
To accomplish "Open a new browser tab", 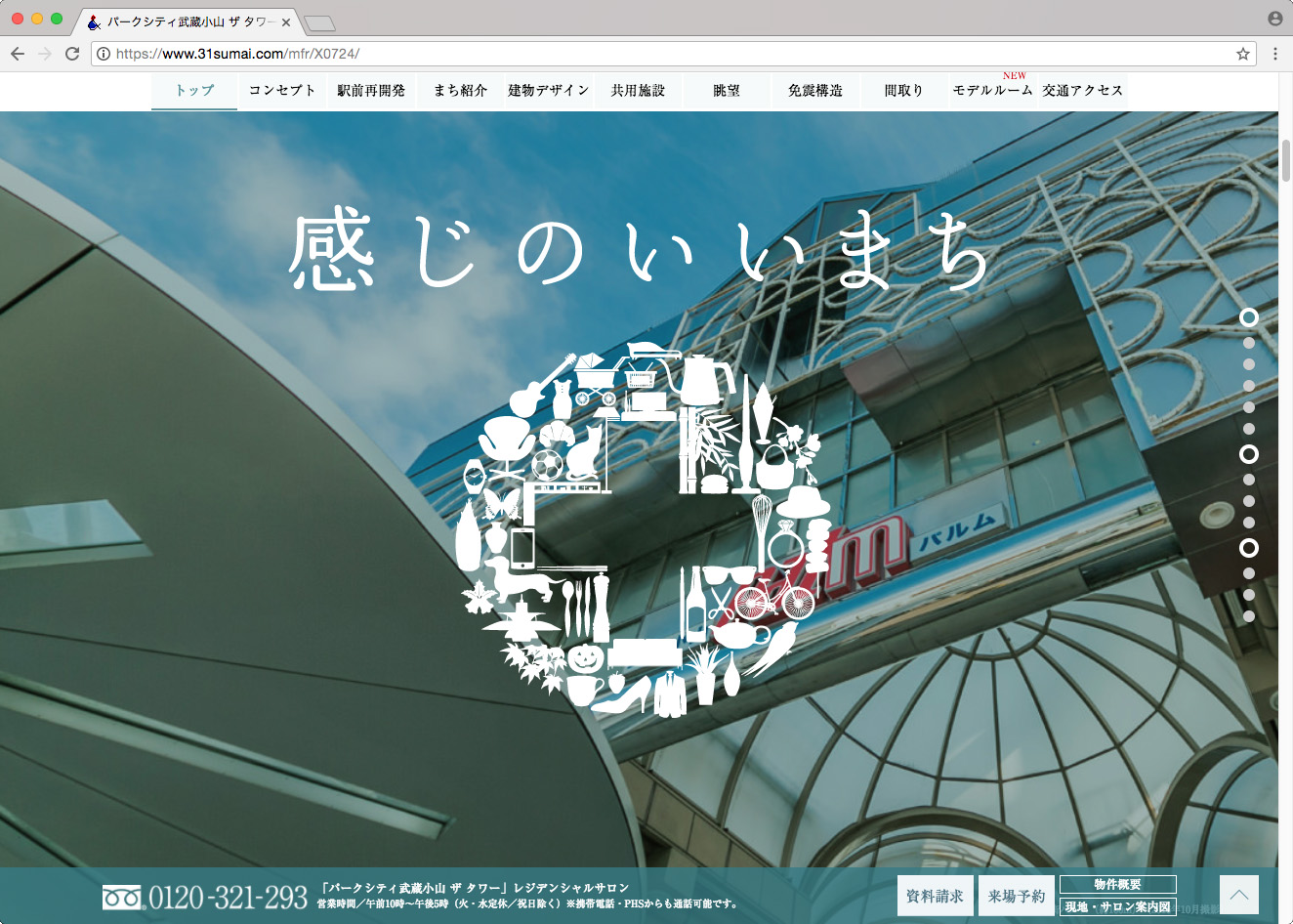I will 319,22.
